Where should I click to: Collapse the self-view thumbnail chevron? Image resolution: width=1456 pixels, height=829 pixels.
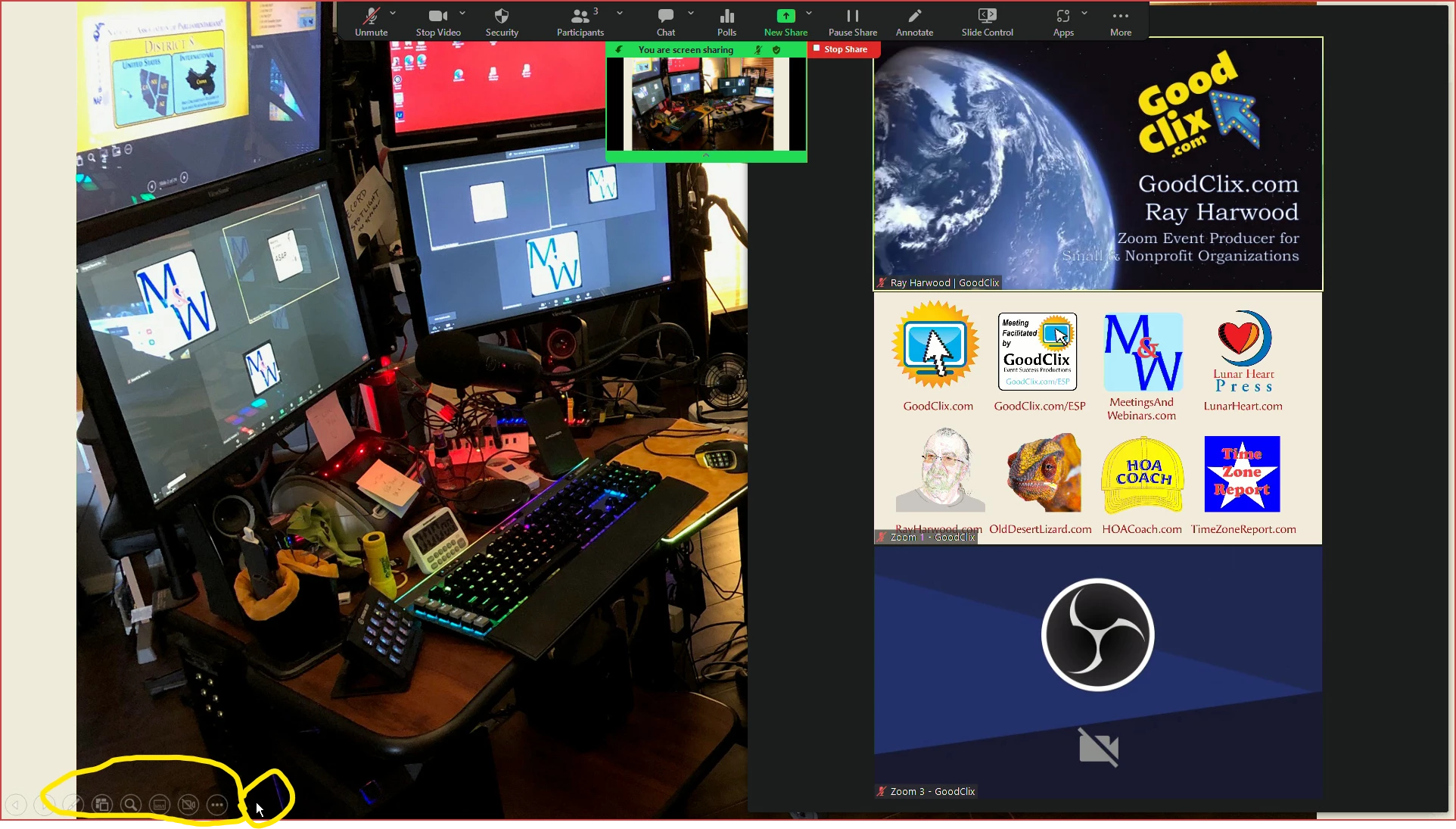(x=706, y=155)
